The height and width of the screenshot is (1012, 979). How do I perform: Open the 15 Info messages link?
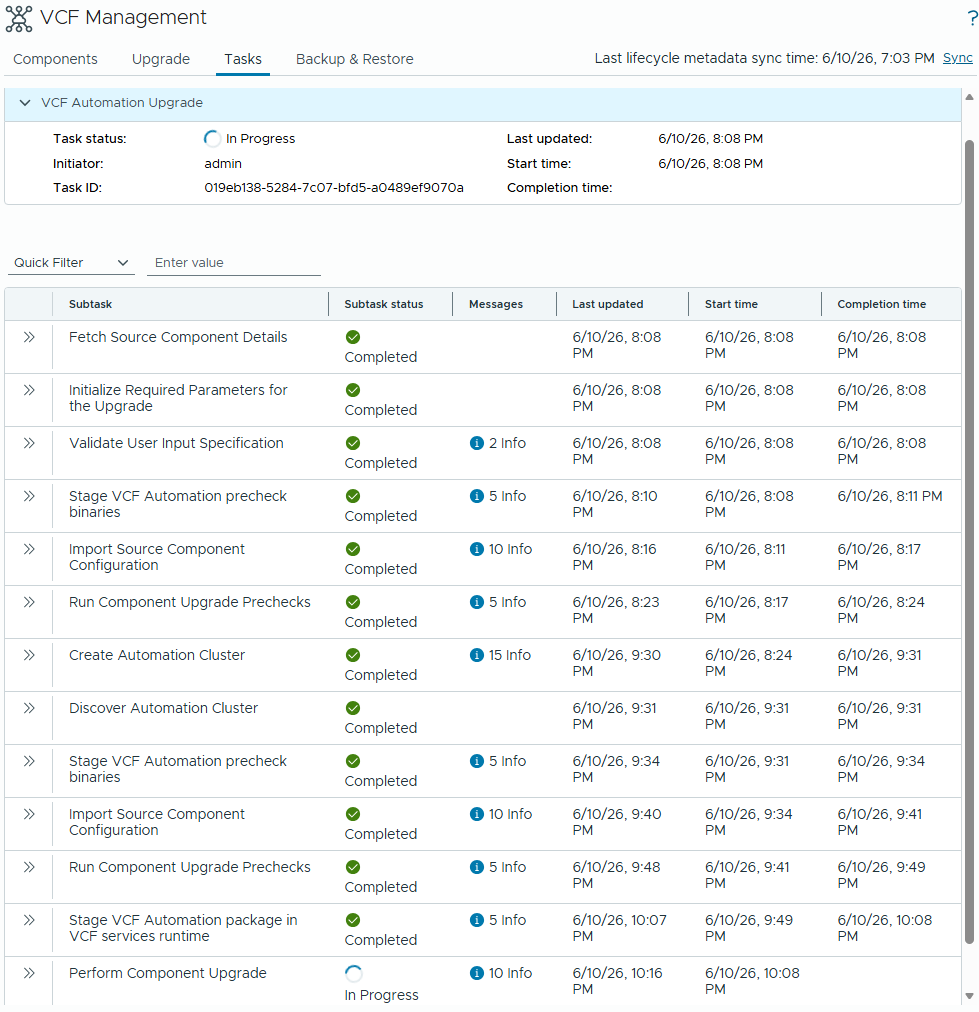tap(510, 655)
